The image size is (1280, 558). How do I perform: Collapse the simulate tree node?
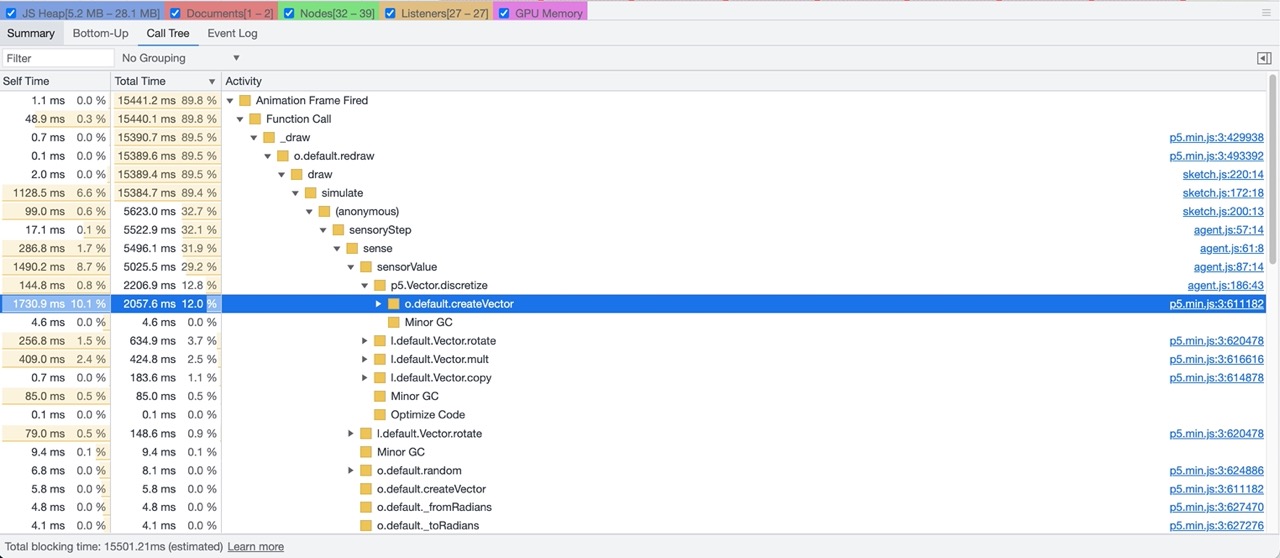(x=296, y=193)
